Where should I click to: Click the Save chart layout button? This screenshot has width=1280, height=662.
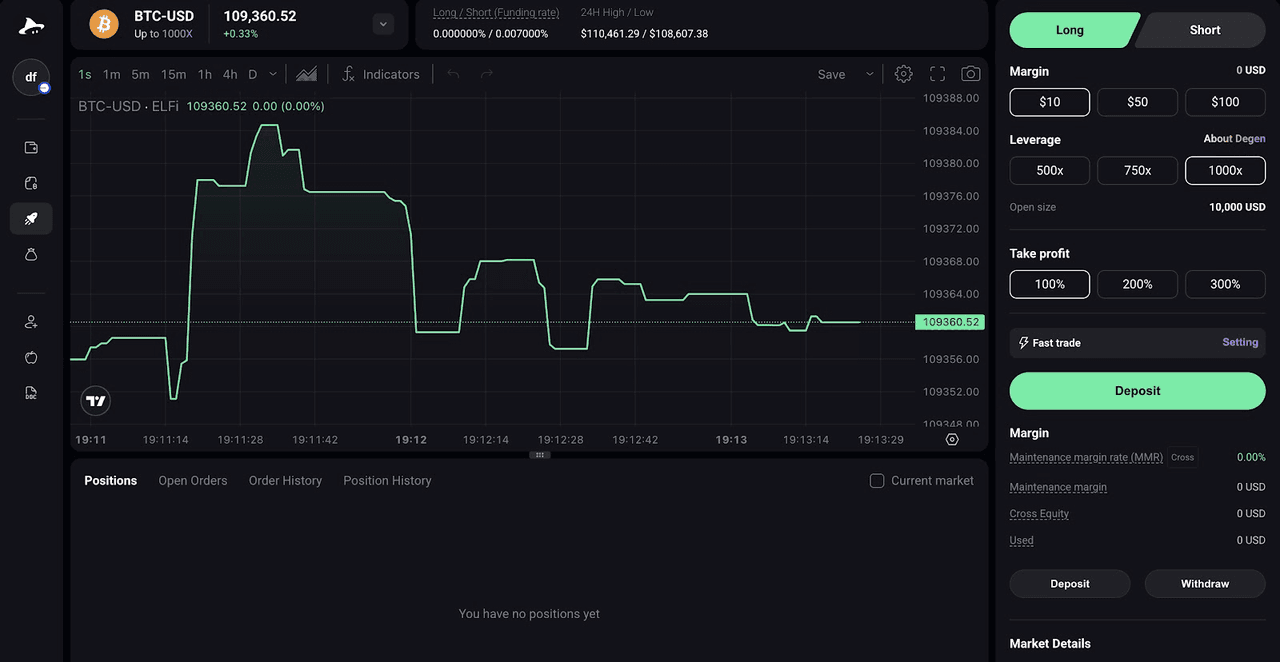tap(831, 74)
